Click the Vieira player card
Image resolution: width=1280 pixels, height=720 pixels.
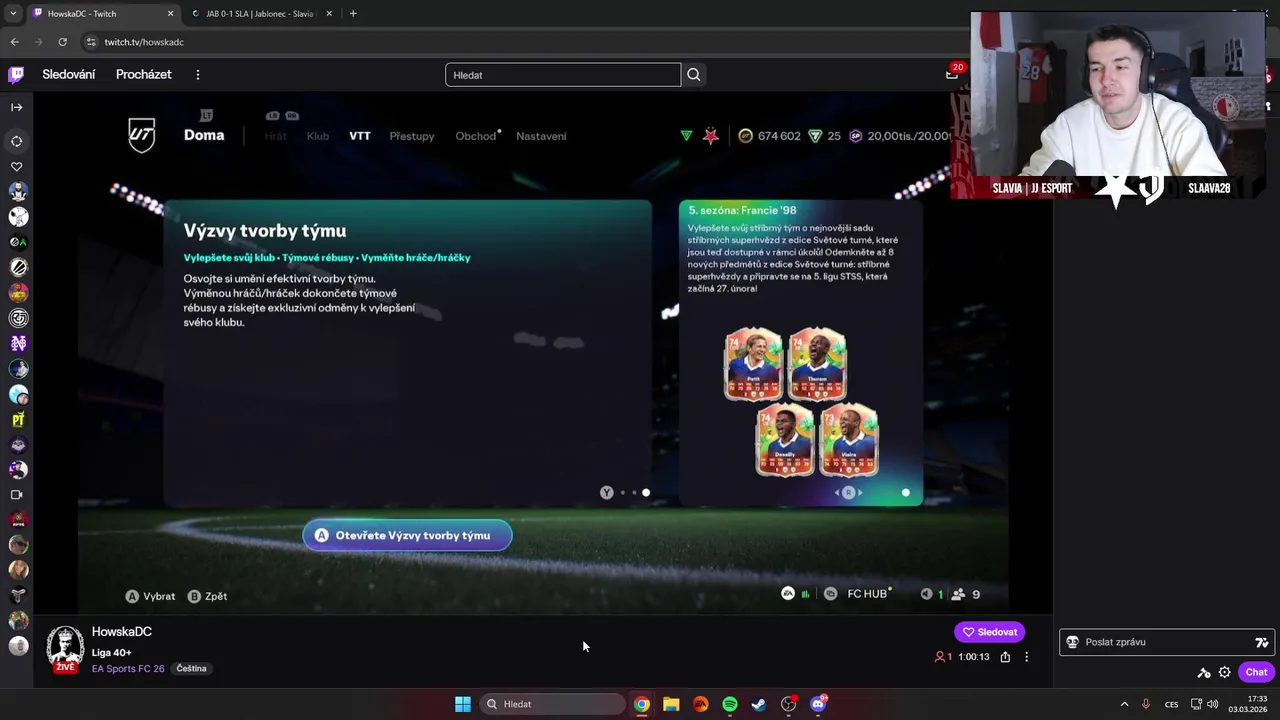(x=849, y=440)
